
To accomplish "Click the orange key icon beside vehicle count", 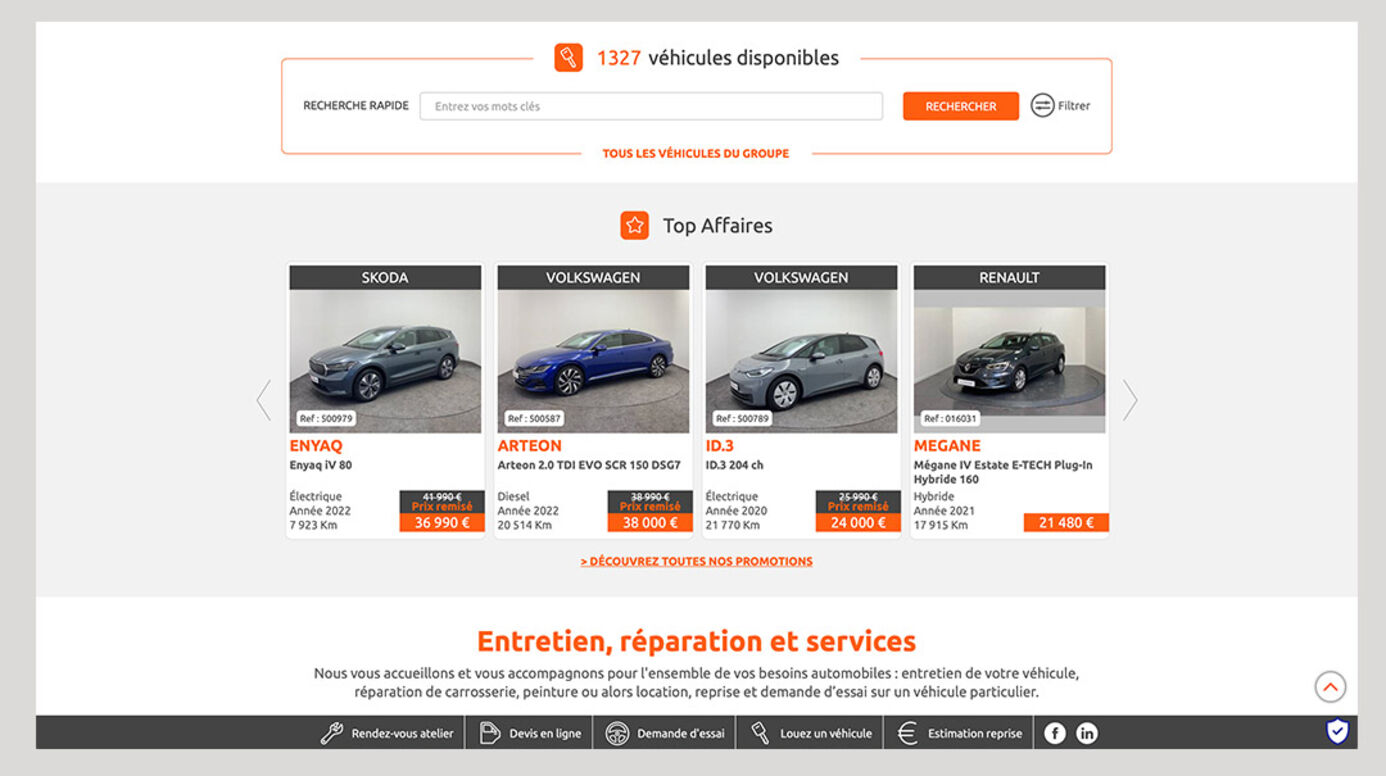I will (x=568, y=58).
